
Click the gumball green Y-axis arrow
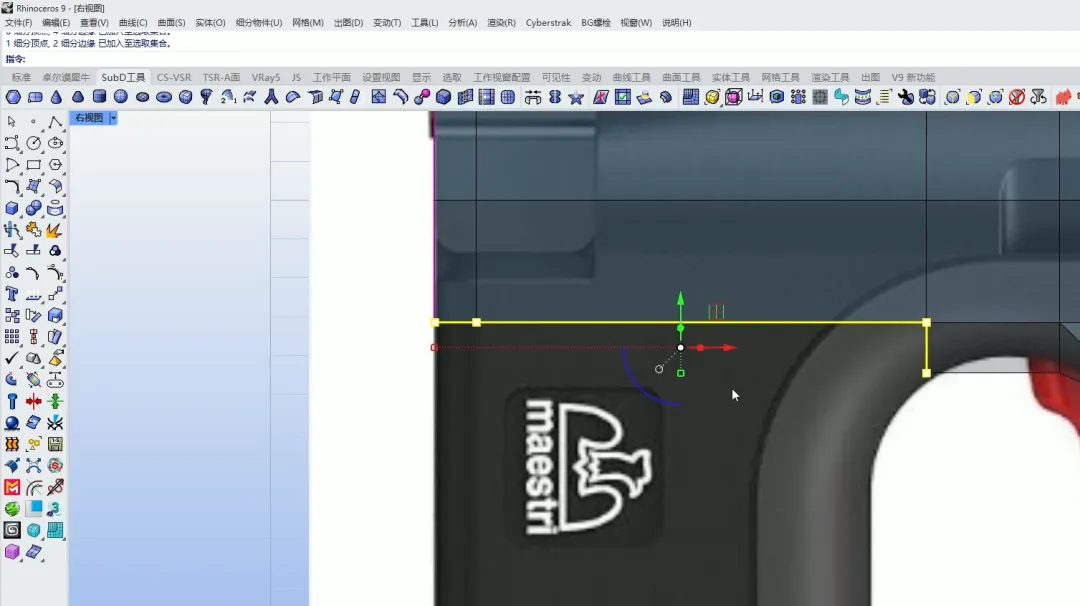(681, 299)
